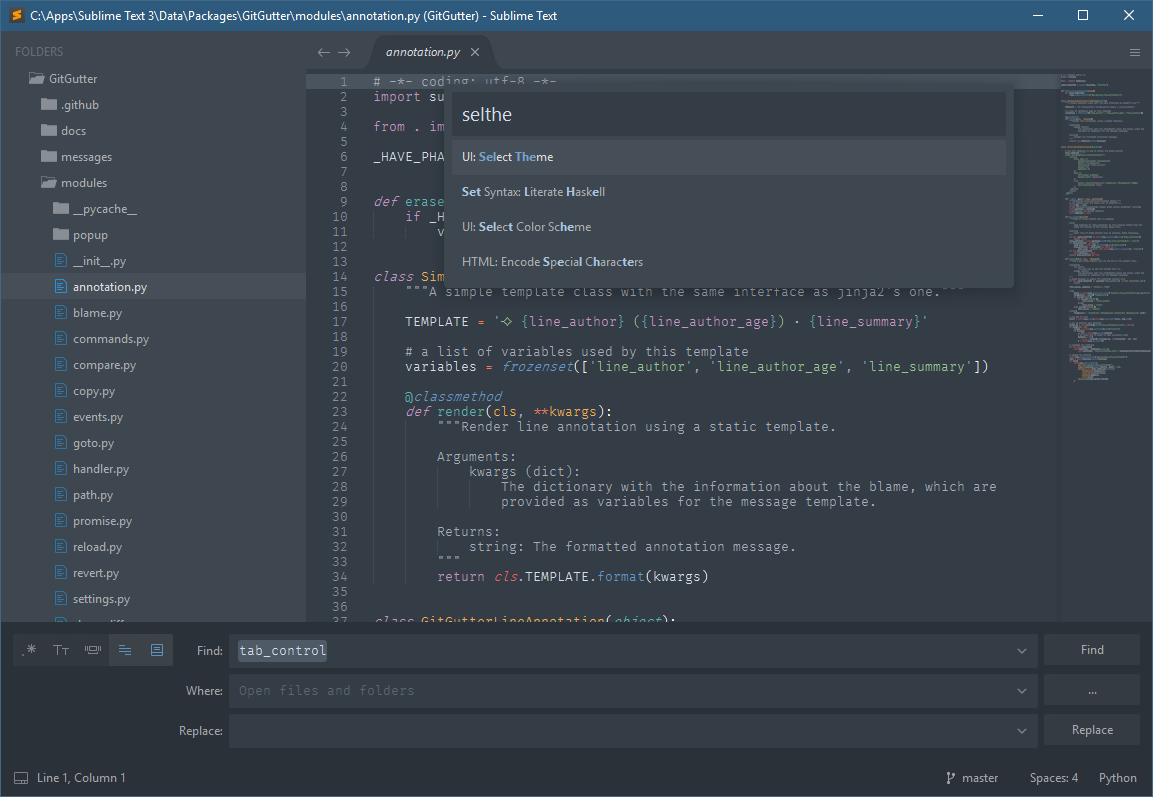
Task: Click the git branch icon in status bar
Action: point(951,778)
